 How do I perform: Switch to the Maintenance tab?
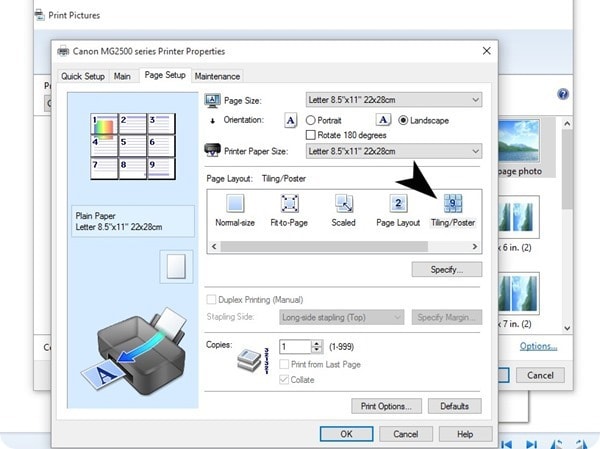pyautogui.click(x=217, y=76)
